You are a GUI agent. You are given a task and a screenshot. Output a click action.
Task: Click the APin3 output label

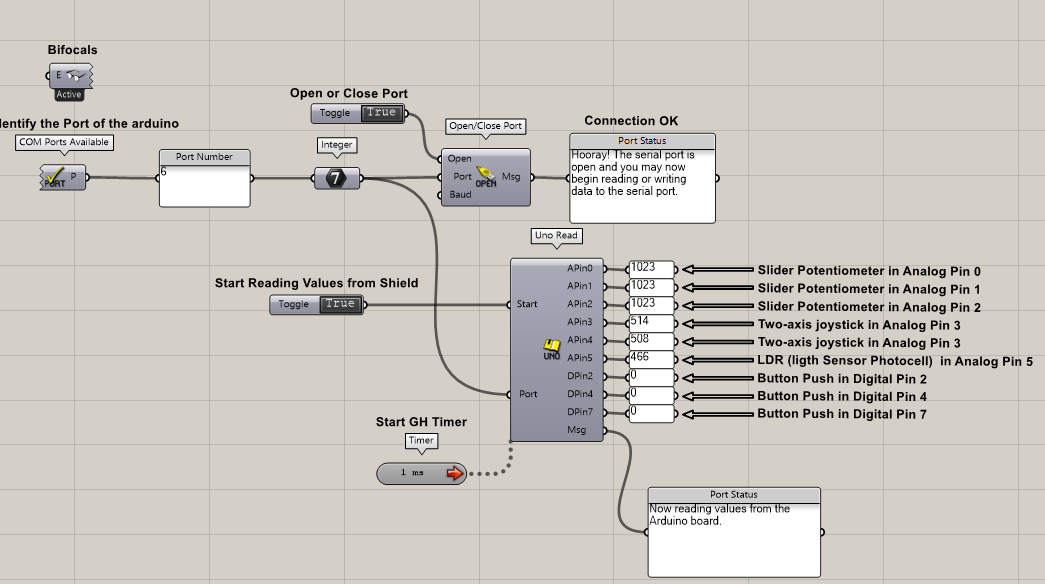coord(580,322)
